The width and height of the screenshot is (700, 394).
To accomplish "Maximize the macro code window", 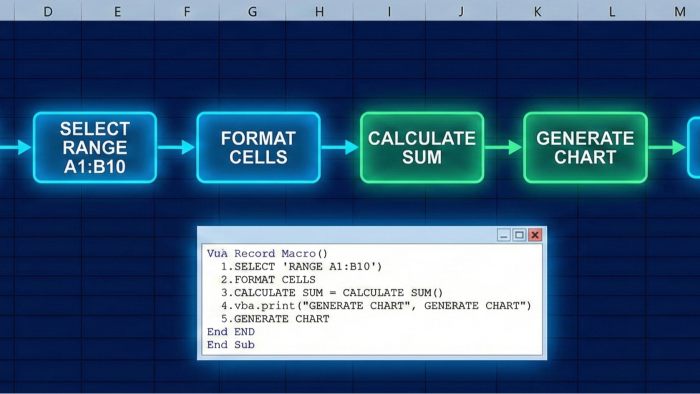I will click(519, 235).
